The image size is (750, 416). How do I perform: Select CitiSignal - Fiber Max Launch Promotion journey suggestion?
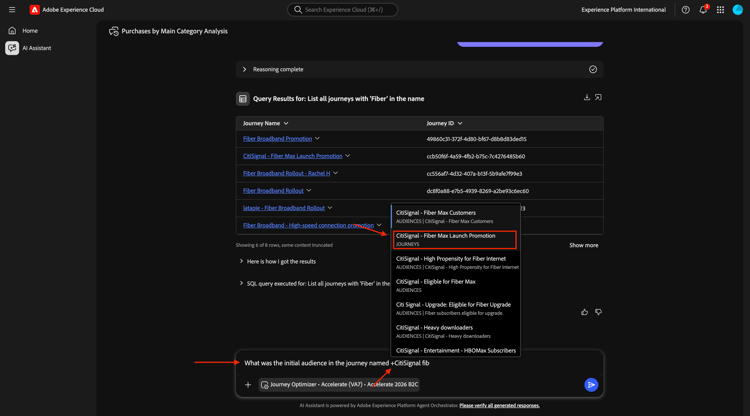point(455,240)
